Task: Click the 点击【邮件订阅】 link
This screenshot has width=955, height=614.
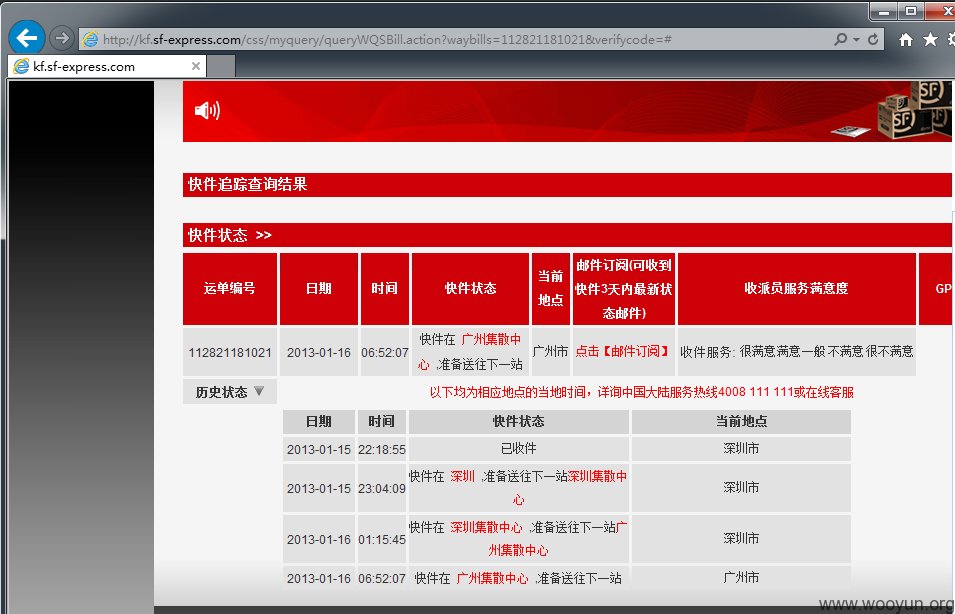Action: (x=622, y=351)
